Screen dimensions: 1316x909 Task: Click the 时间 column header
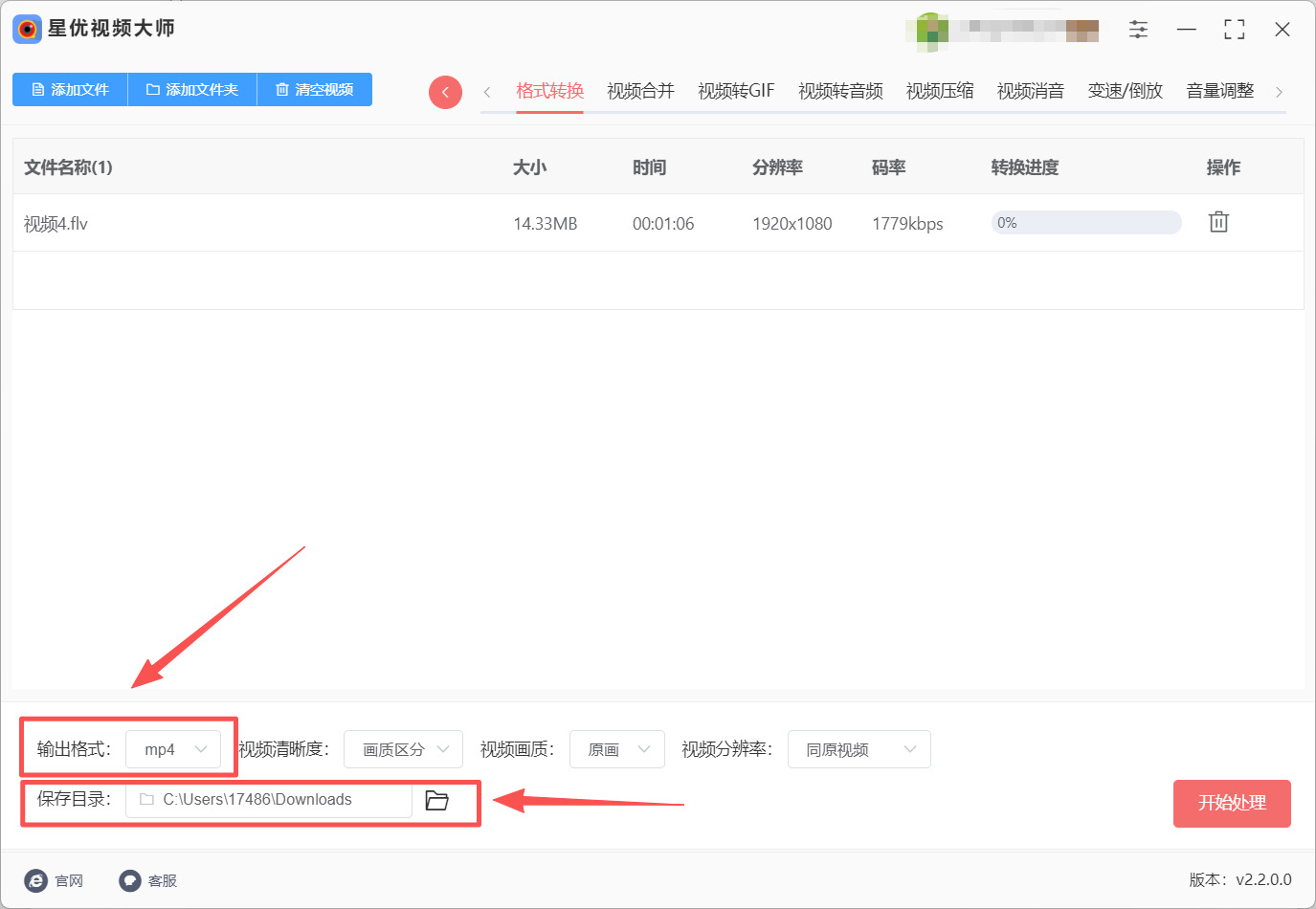(649, 167)
